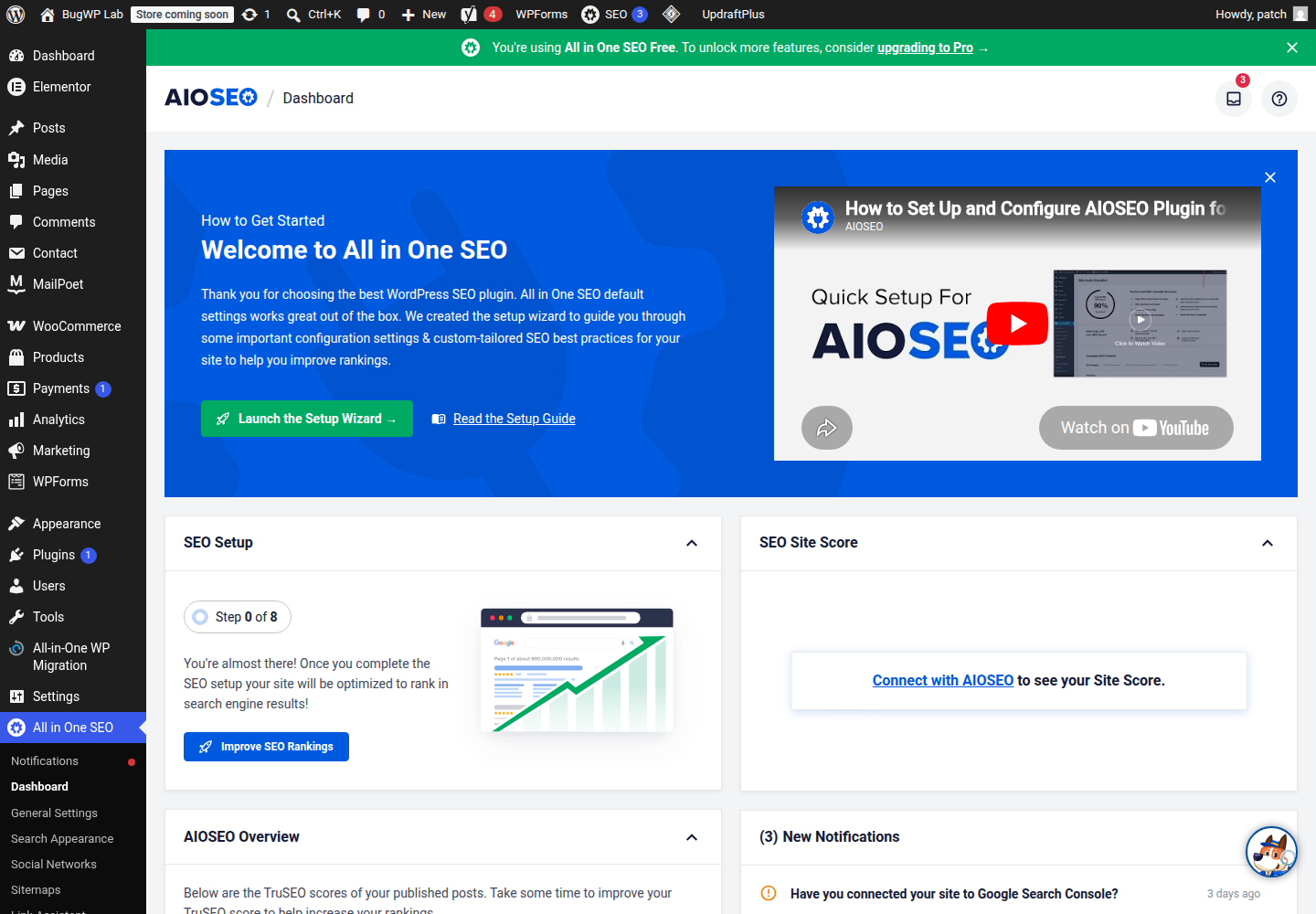Screen dimensions: 1316x914
Task: Open AIOSEO Notifications submenu item
Action: coord(73,761)
